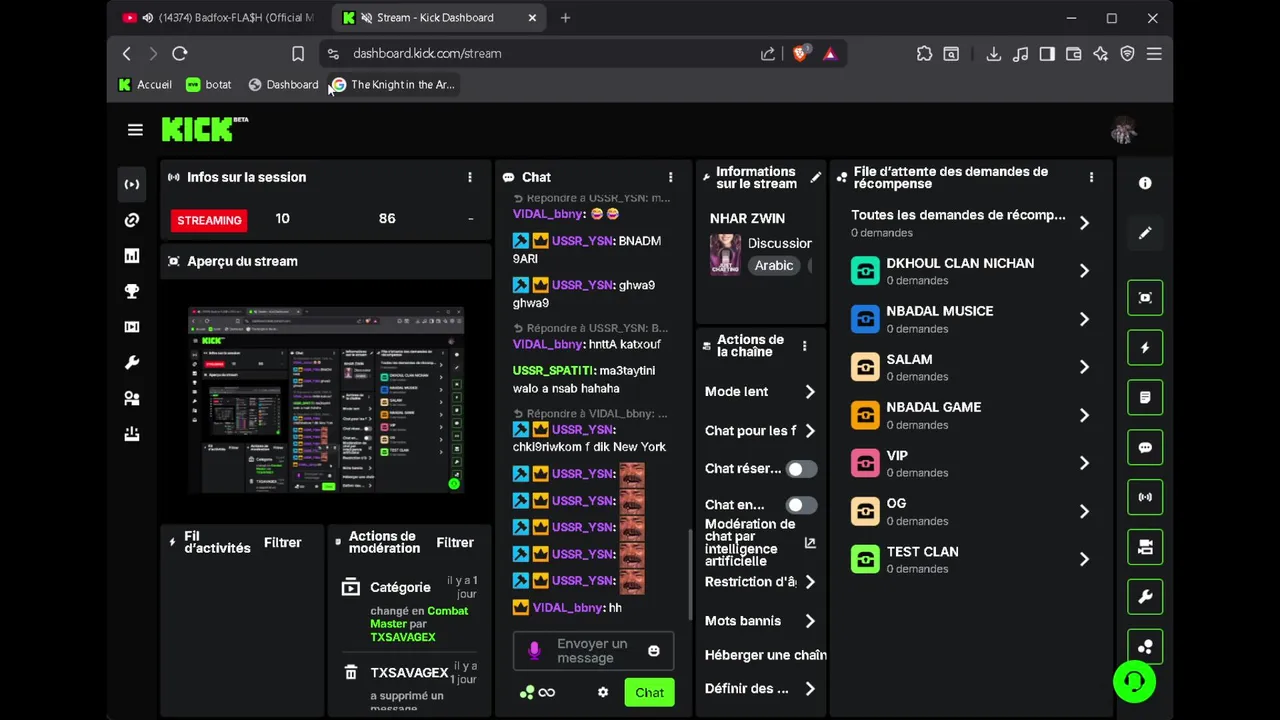Click Héberger une chaîne action
This screenshot has height=720, width=1280.
pos(765,655)
